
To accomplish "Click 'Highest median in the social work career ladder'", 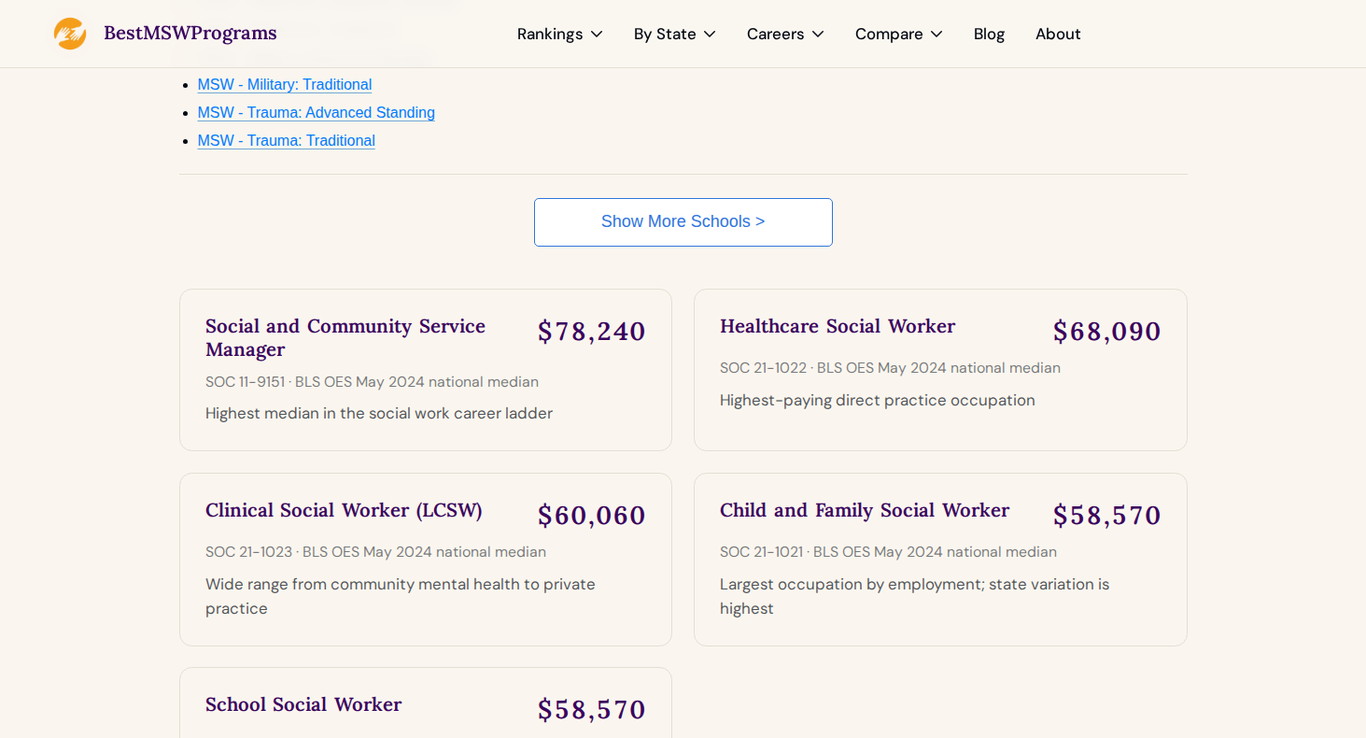I will (x=379, y=413).
